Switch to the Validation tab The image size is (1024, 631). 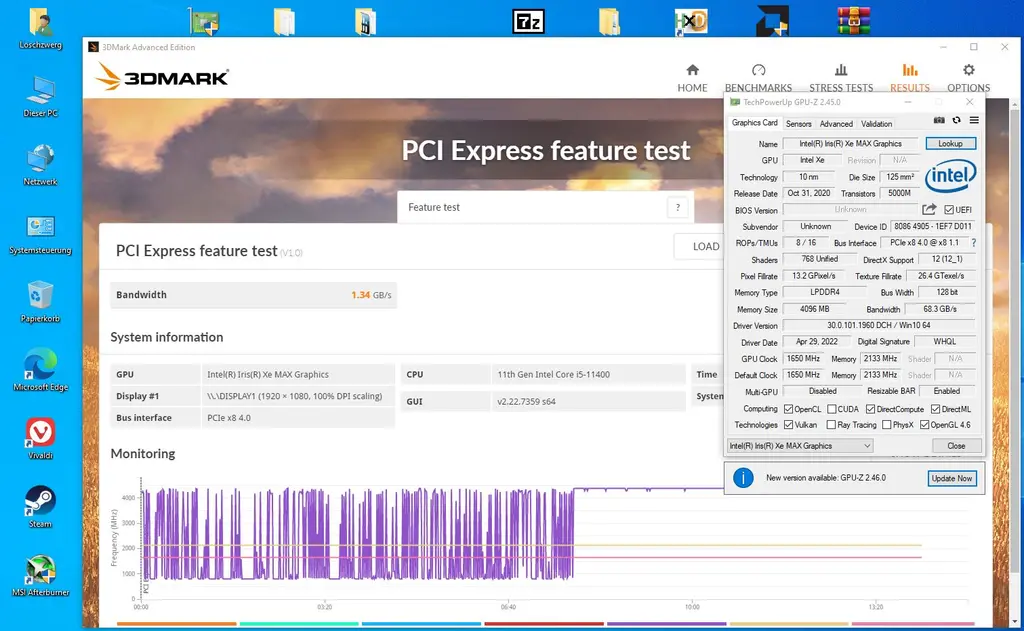(876, 124)
